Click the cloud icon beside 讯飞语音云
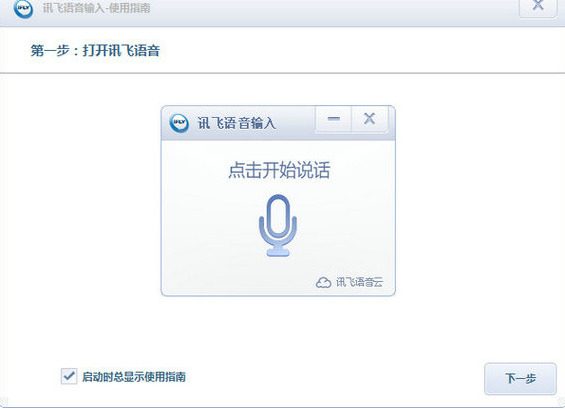 pos(323,282)
